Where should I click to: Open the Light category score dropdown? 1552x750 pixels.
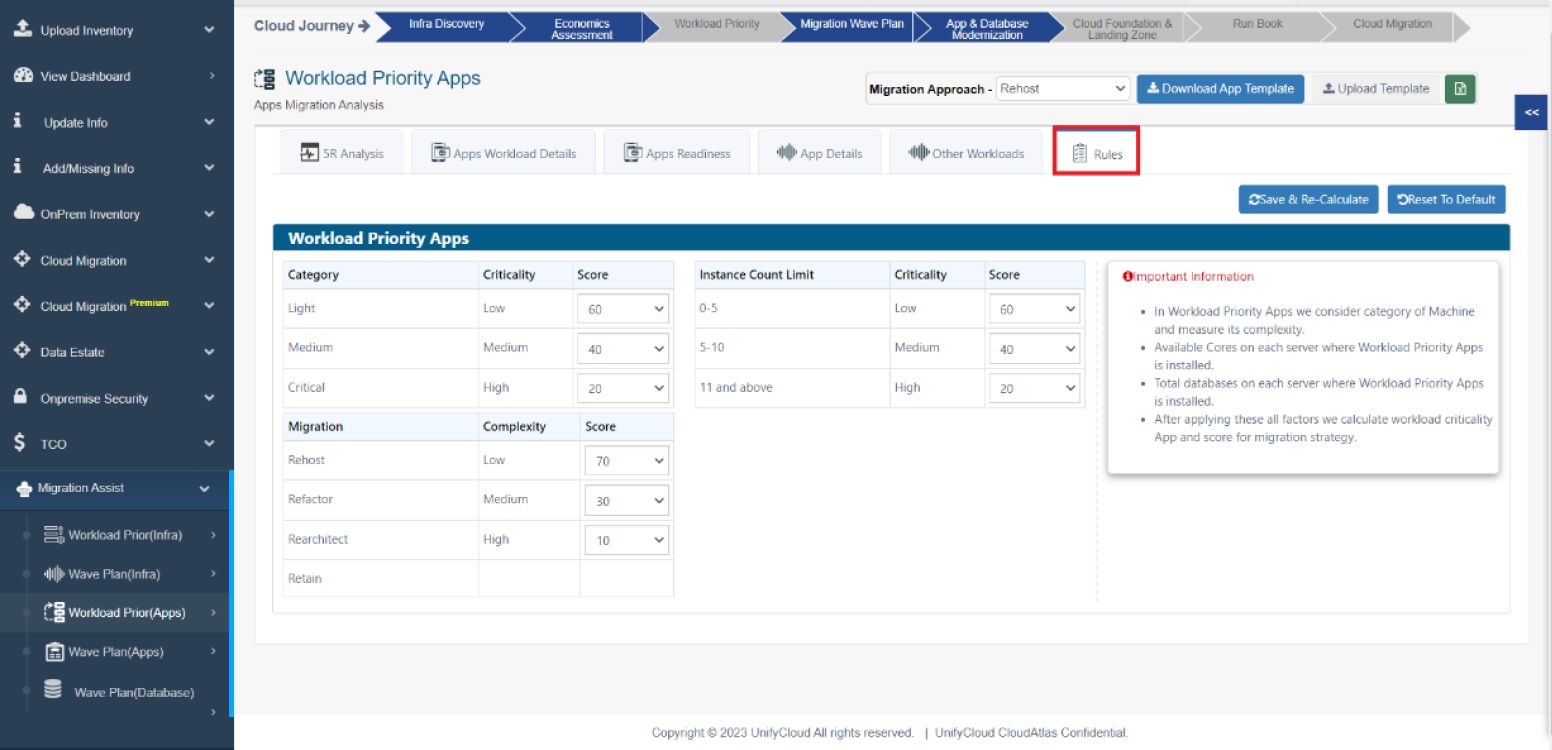click(x=623, y=309)
